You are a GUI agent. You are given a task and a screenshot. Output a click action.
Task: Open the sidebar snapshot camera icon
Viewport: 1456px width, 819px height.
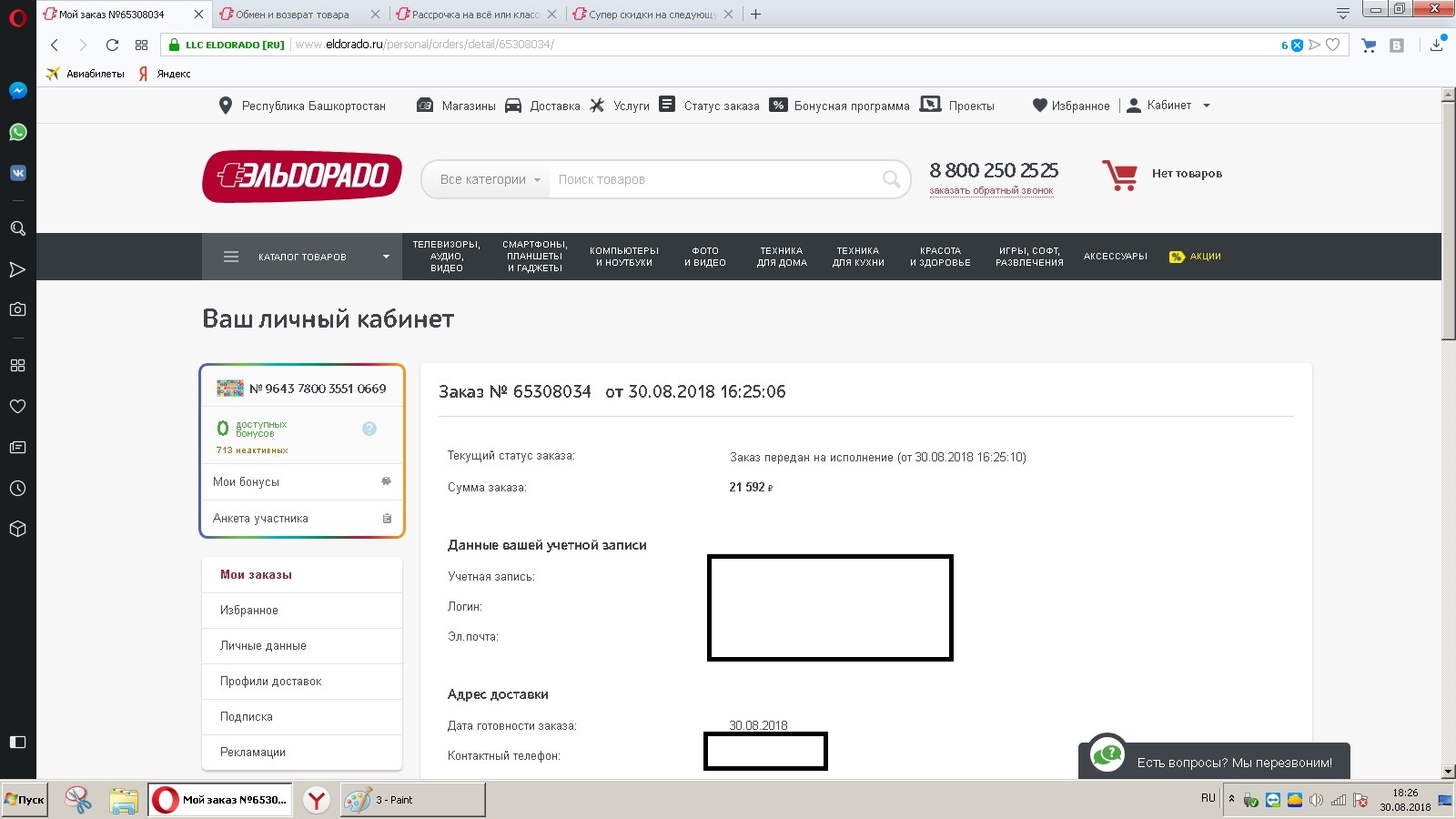tap(17, 309)
